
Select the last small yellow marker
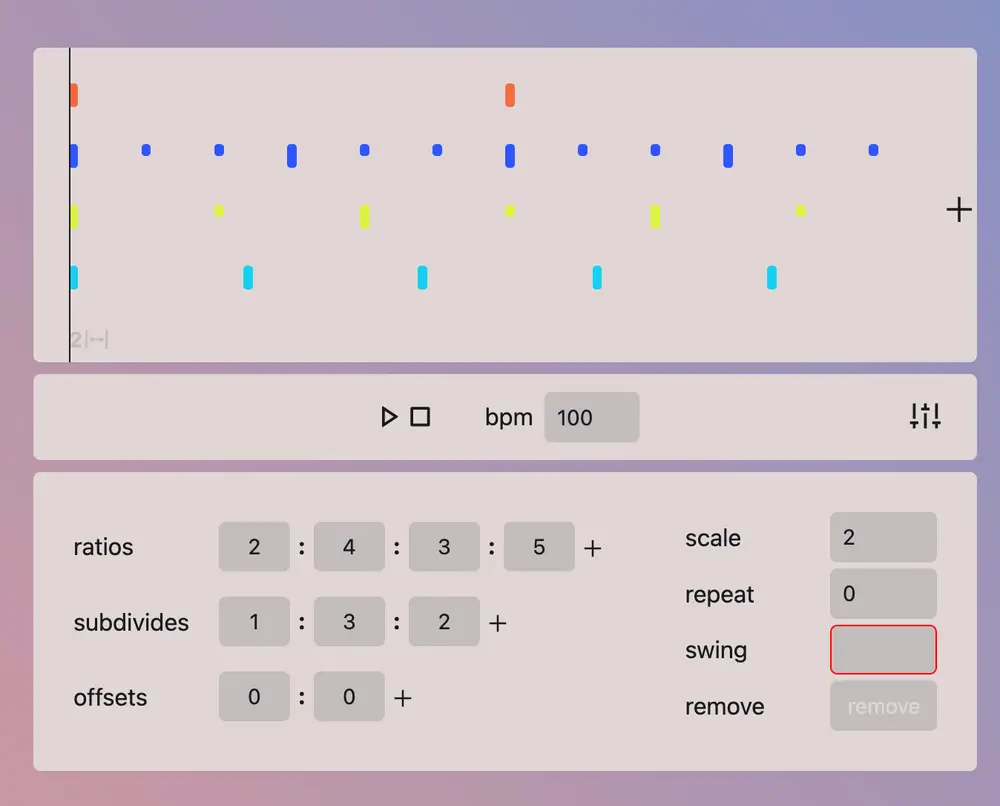[800, 210]
